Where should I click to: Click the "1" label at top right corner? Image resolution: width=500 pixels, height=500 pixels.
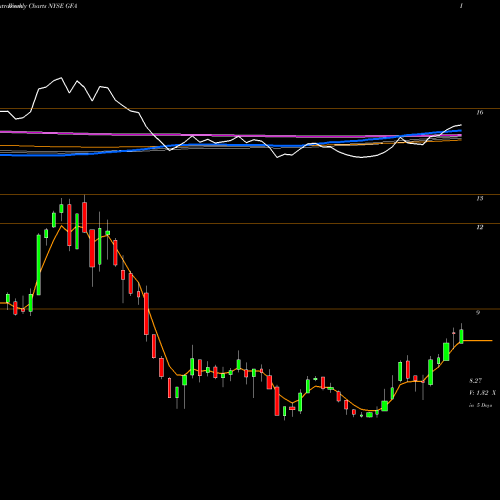461,6
